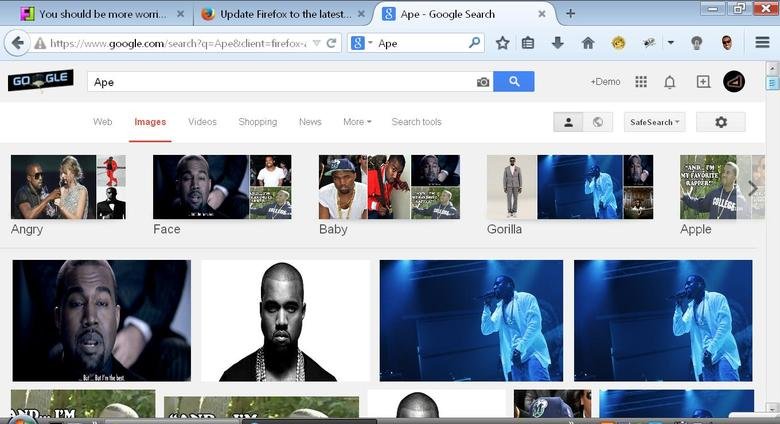Click the blue Google search button
Image resolution: width=780 pixels, height=424 pixels.
pyautogui.click(x=514, y=82)
